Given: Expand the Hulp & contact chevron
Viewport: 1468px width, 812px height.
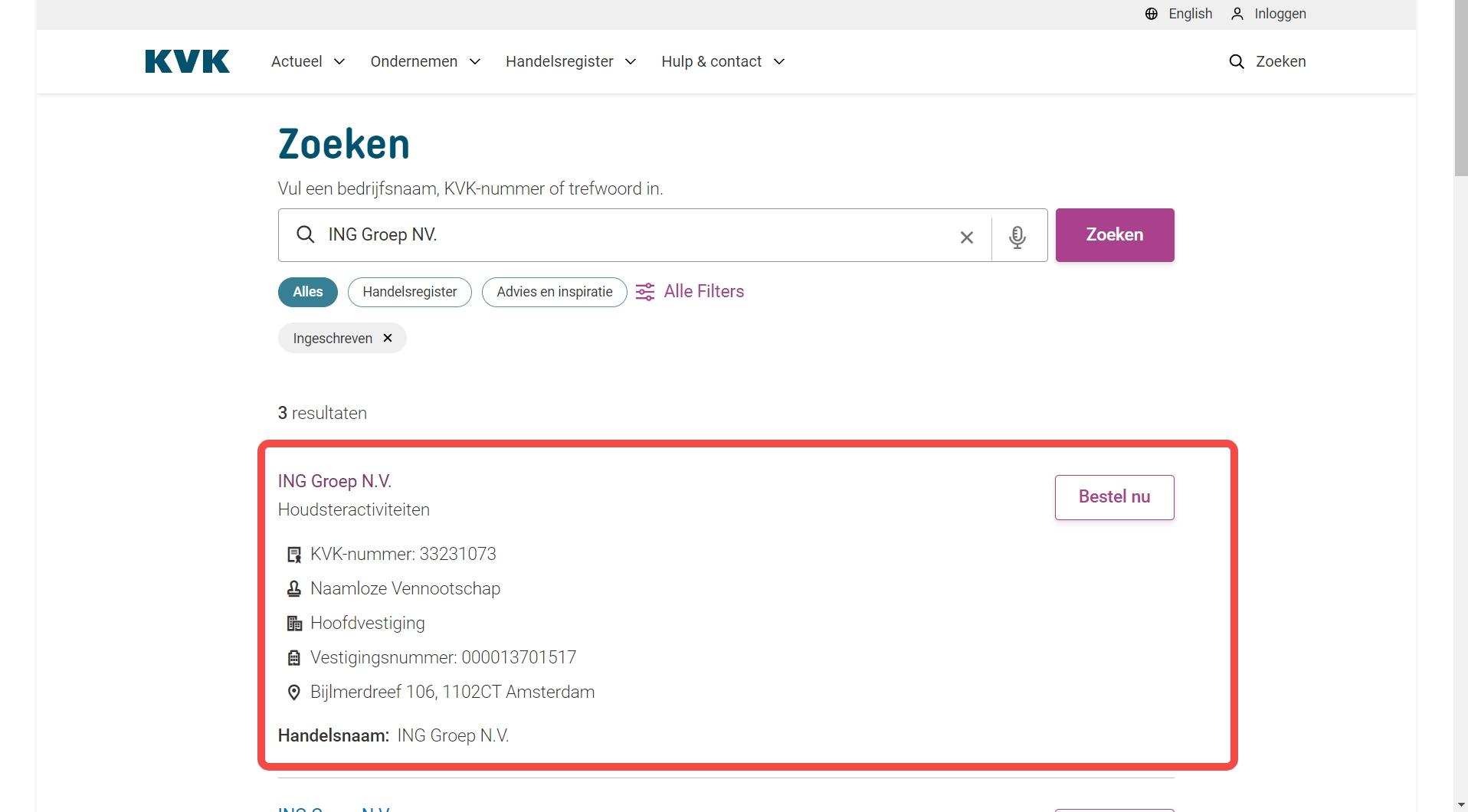Looking at the screenshot, I should click(x=779, y=61).
